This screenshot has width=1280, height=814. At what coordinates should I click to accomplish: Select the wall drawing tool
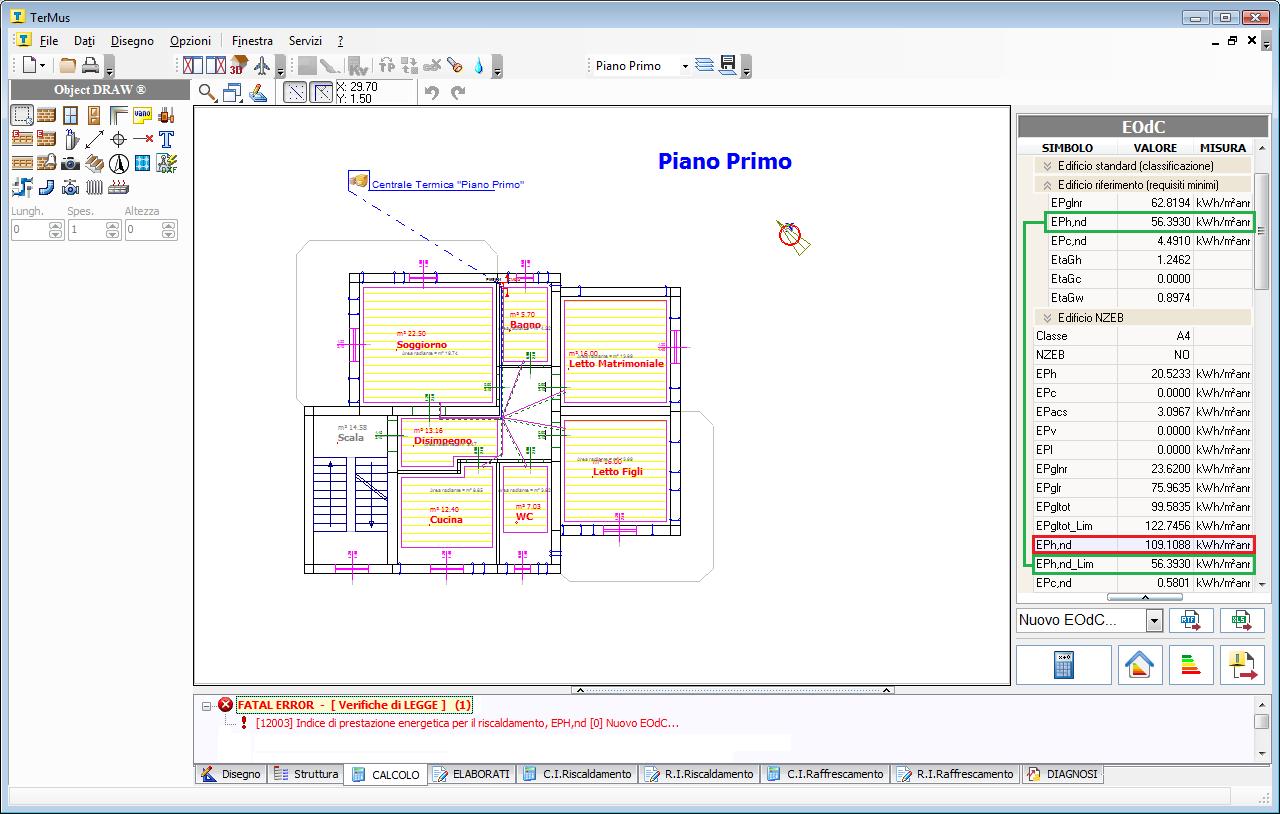pyautogui.click(x=46, y=115)
